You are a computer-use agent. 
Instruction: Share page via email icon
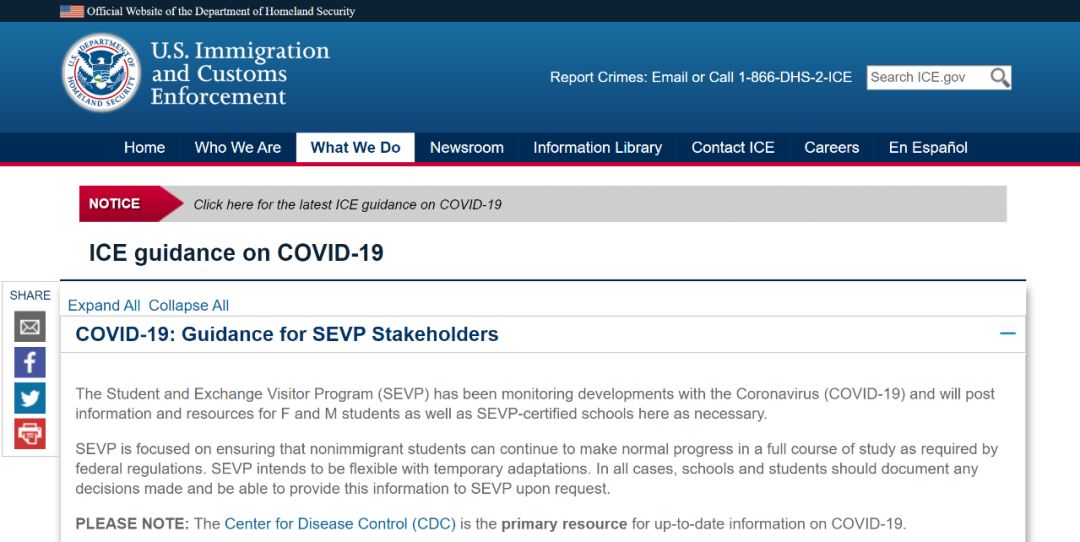(x=30, y=327)
